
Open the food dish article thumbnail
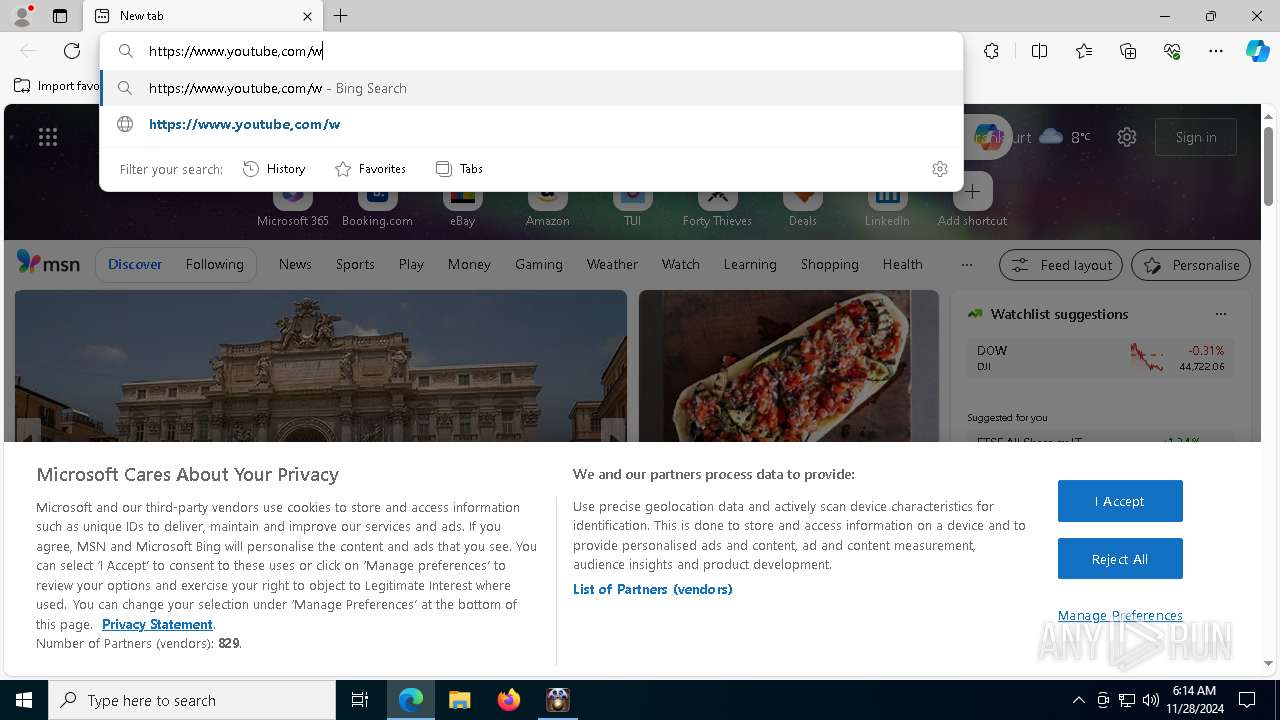click(x=789, y=366)
